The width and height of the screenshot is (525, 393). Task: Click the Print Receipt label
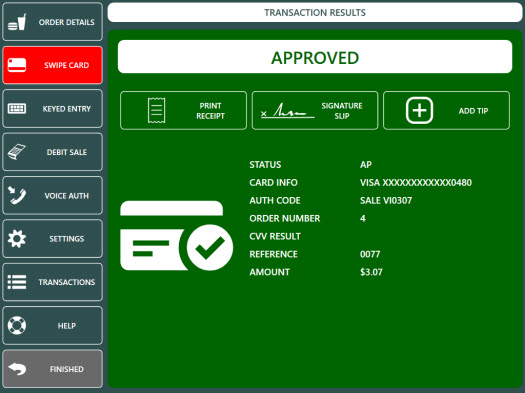210,111
